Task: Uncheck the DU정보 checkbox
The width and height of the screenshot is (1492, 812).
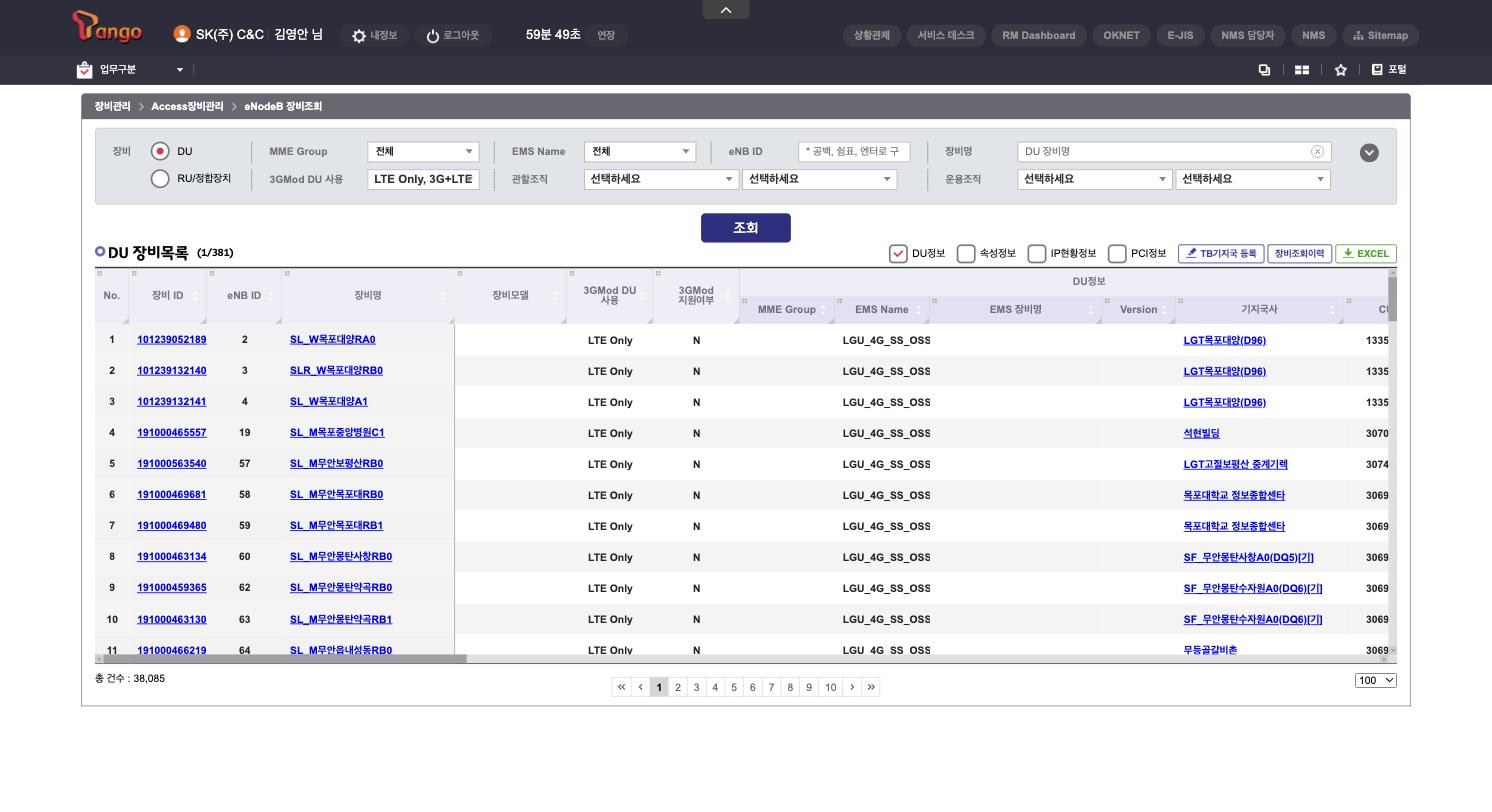Action: coord(898,254)
